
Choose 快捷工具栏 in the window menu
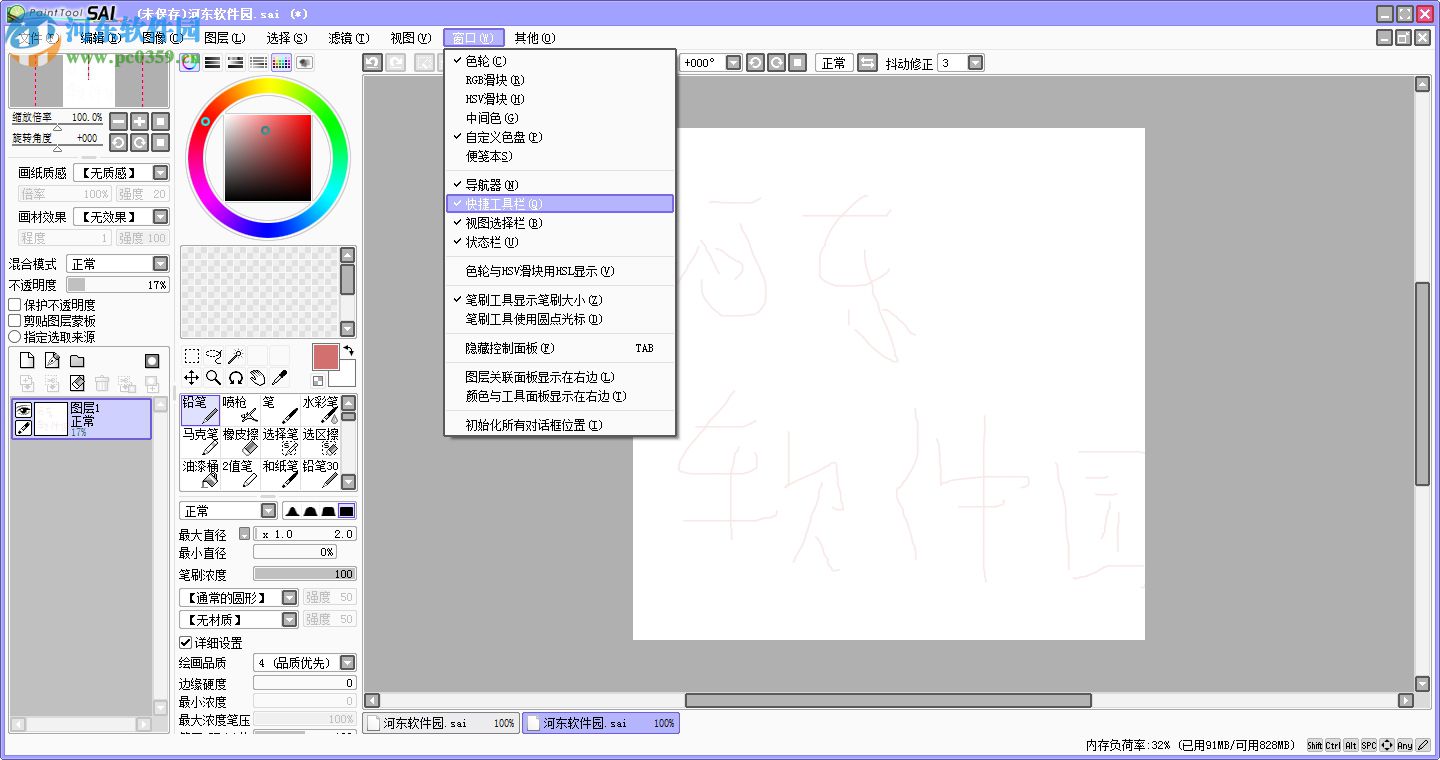click(x=560, y=204)
